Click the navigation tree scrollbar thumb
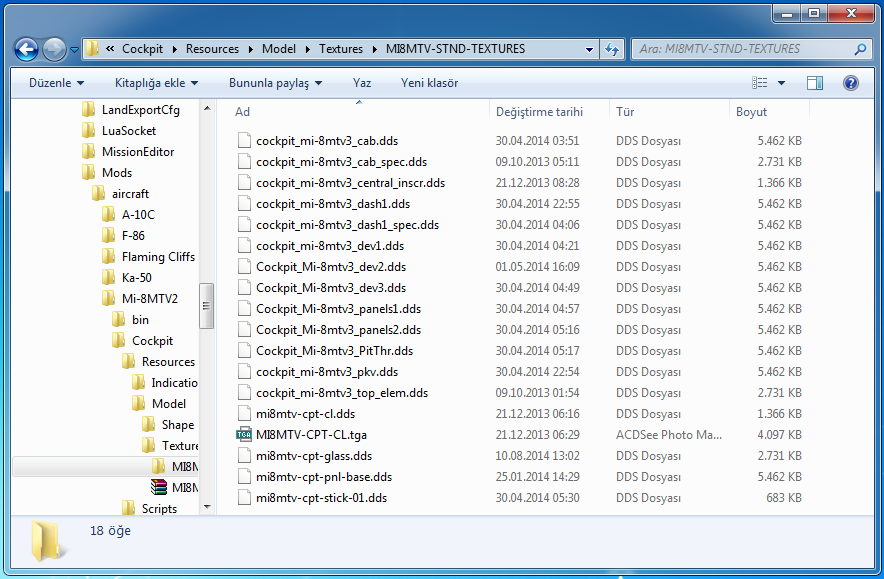This screenshot has width=884, height=579. tap(206, 306)
